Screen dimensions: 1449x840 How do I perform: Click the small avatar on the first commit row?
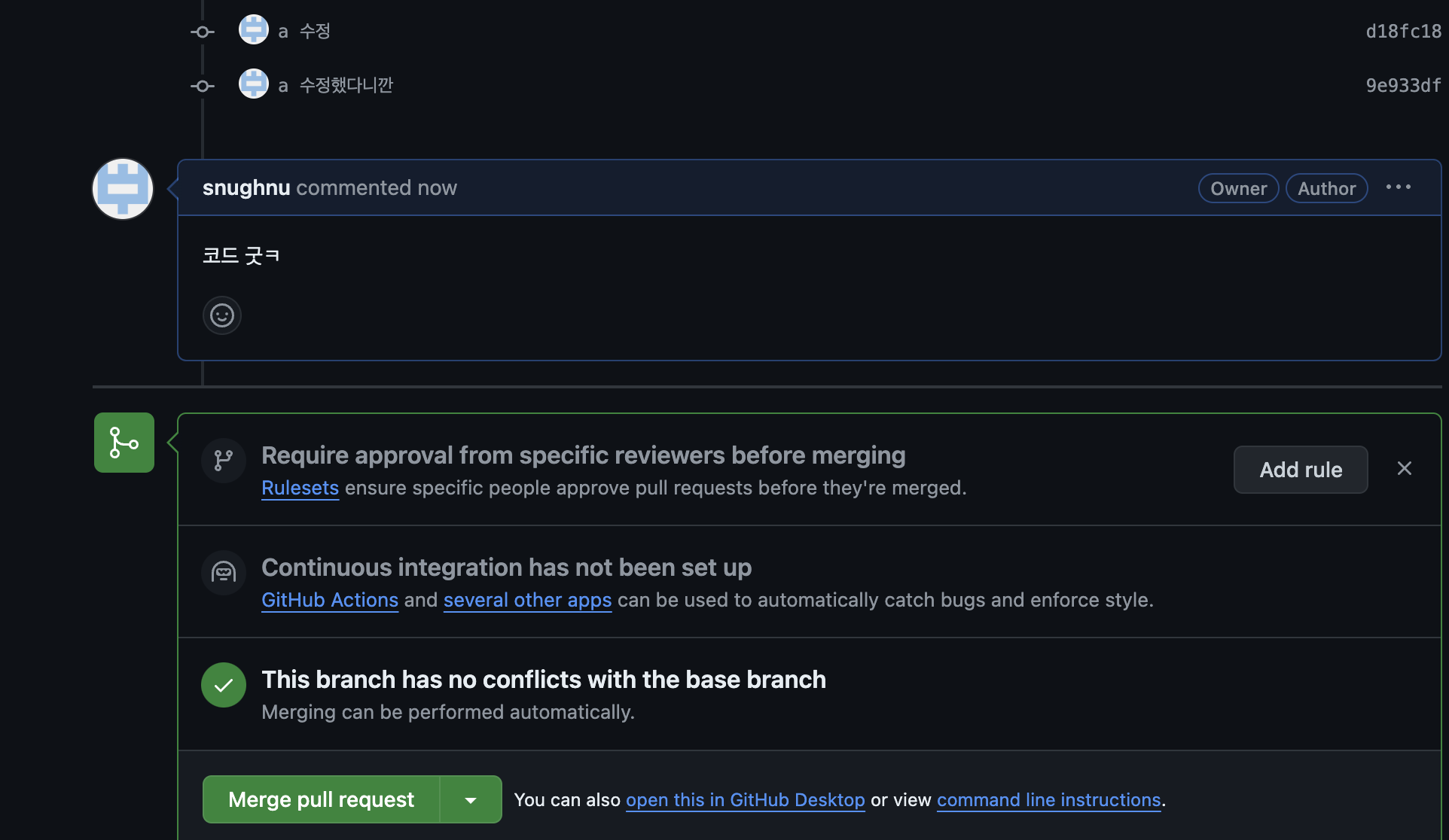[253, 30]
